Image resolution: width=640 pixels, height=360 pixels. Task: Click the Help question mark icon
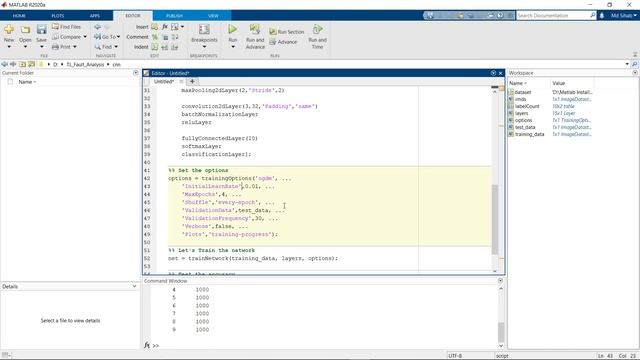point(500,16)
